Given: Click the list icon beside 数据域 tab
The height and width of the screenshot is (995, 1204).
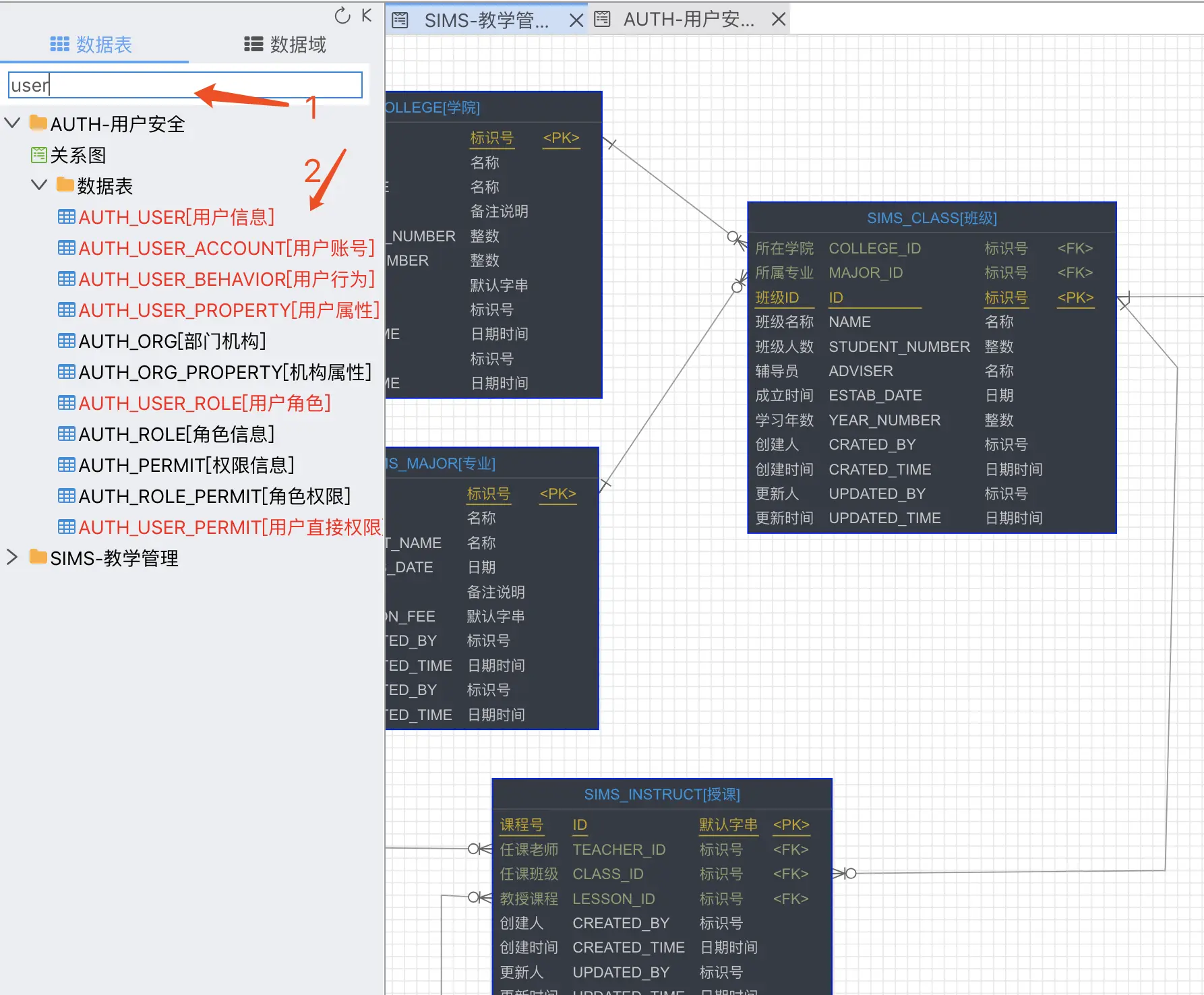Looking at the screenshot, I should [253, 44].
